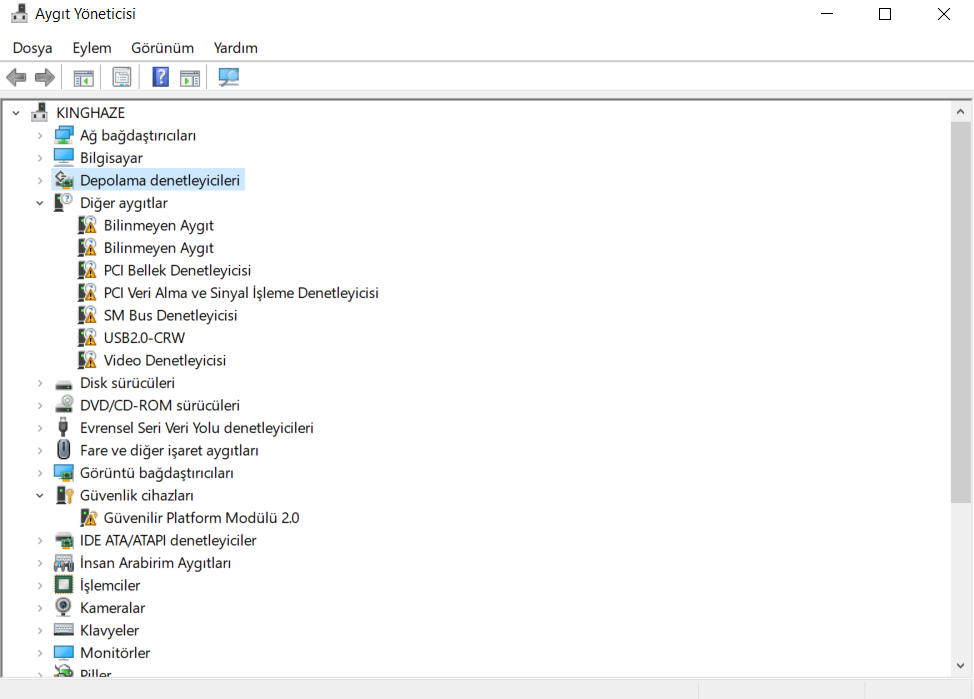Maximize the Aygıt Yöneticisi window

coord(885,14)
